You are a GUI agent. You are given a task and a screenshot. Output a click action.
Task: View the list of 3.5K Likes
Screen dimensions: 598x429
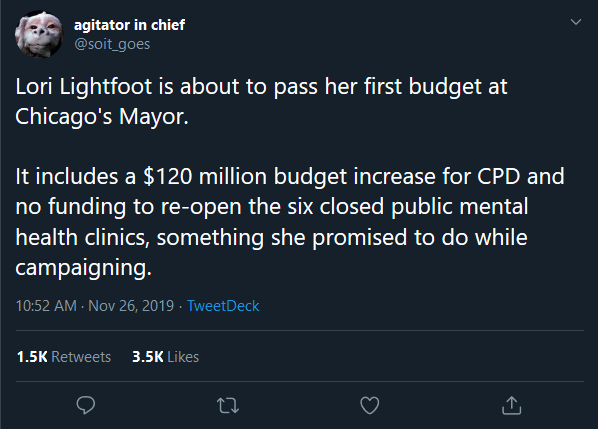click(x=166, y=357)
